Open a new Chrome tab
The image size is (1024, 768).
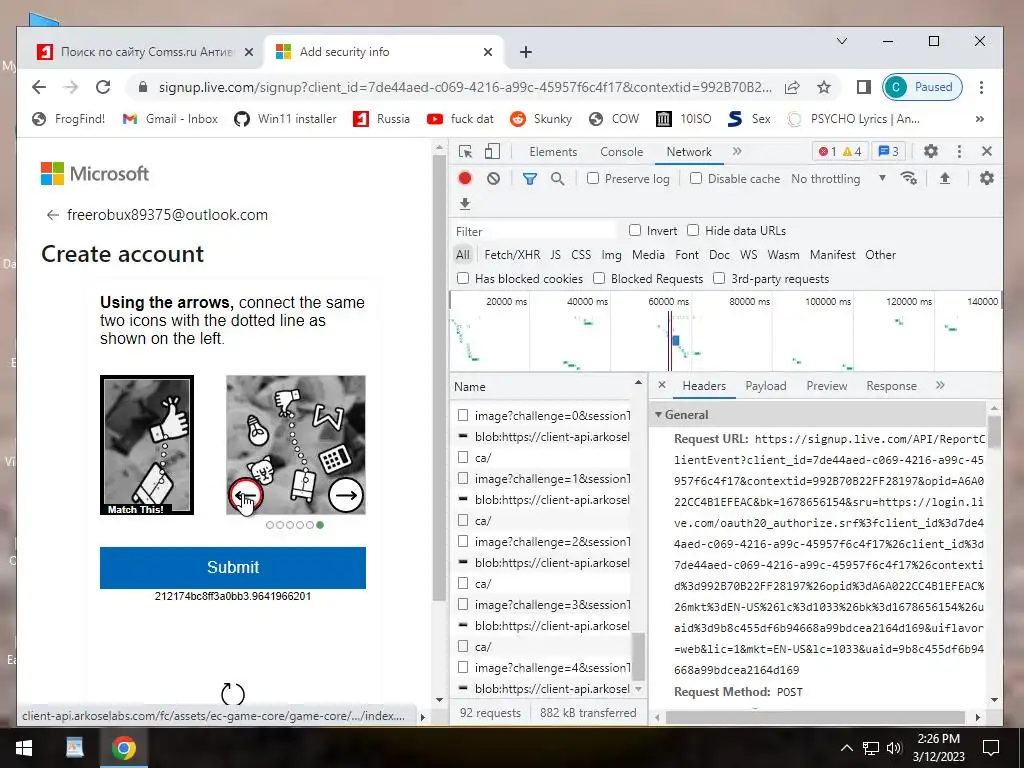pos(526,52)
